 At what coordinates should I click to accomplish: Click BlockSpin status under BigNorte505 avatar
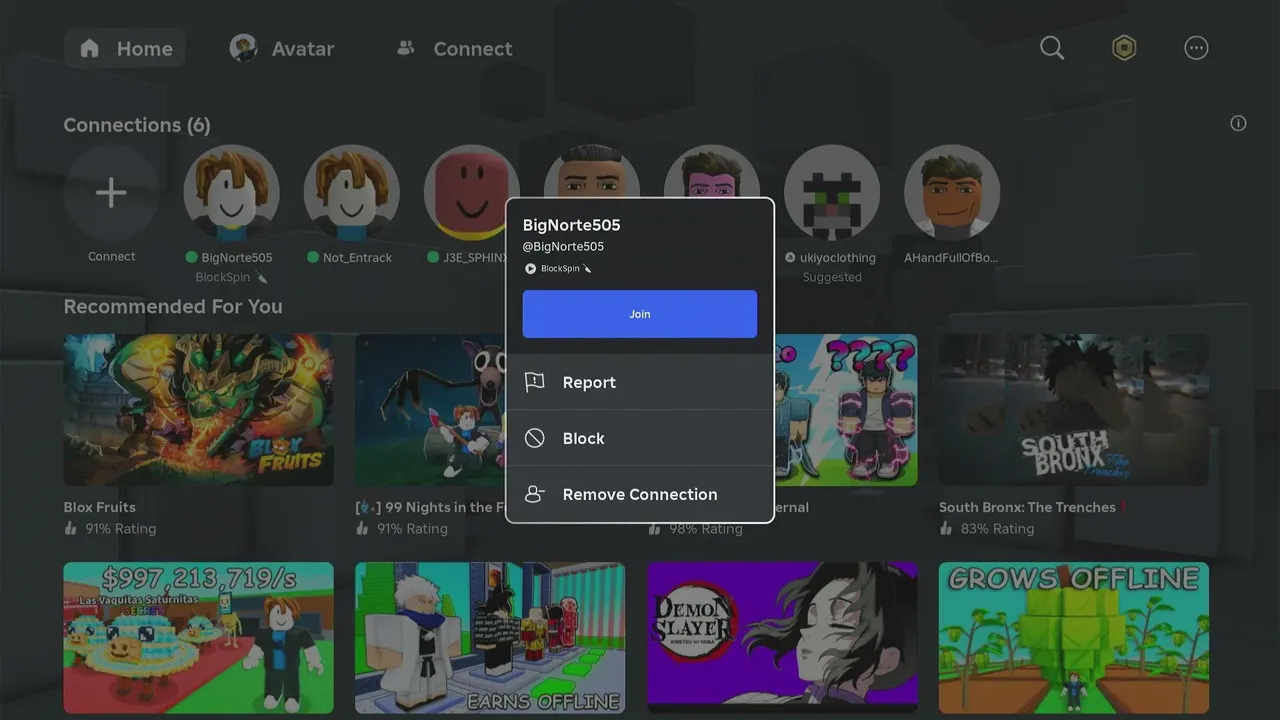click(x=231, y=277)
